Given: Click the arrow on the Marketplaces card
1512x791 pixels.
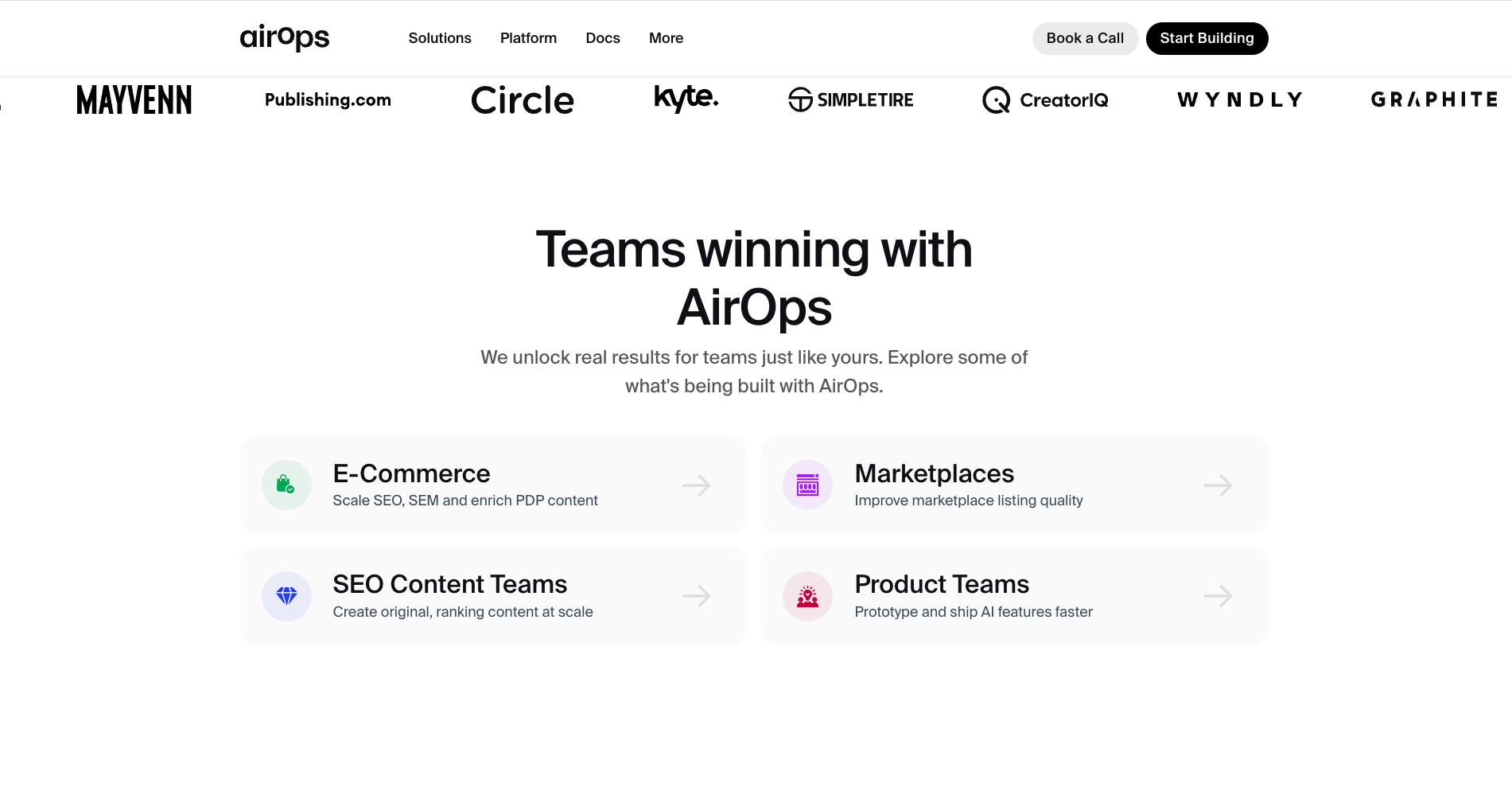Looking at the screenshot, I should 1218,485.
